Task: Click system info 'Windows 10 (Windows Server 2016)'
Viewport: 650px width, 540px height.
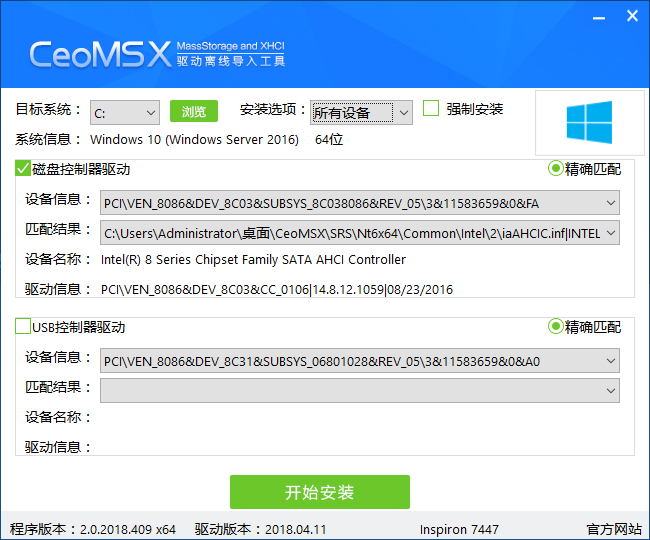Action: (x=194, y=140)
